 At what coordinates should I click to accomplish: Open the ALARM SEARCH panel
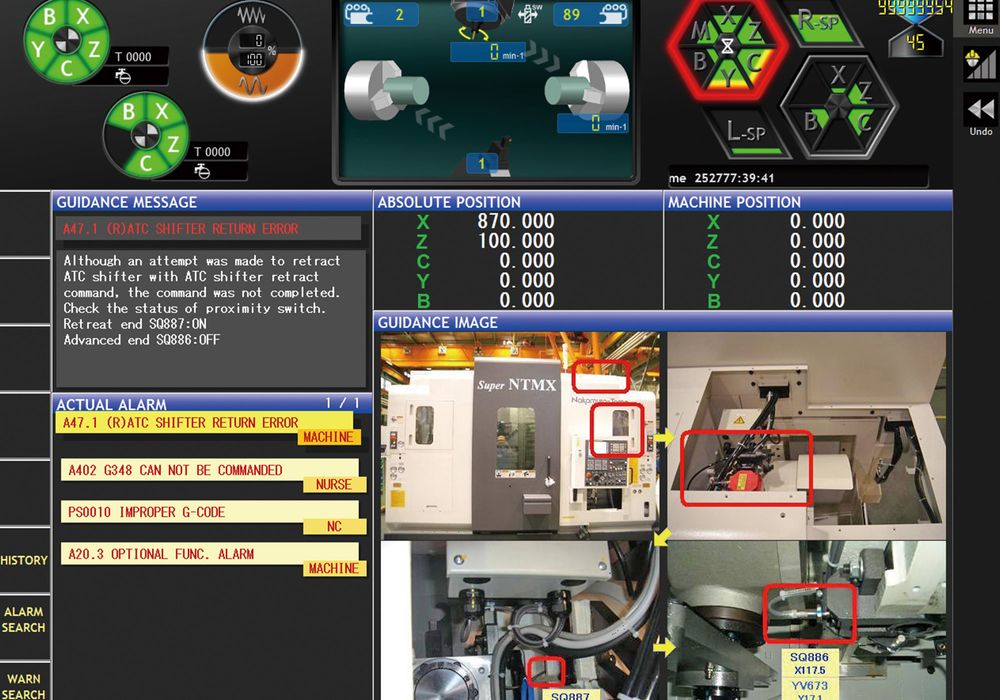24,618
